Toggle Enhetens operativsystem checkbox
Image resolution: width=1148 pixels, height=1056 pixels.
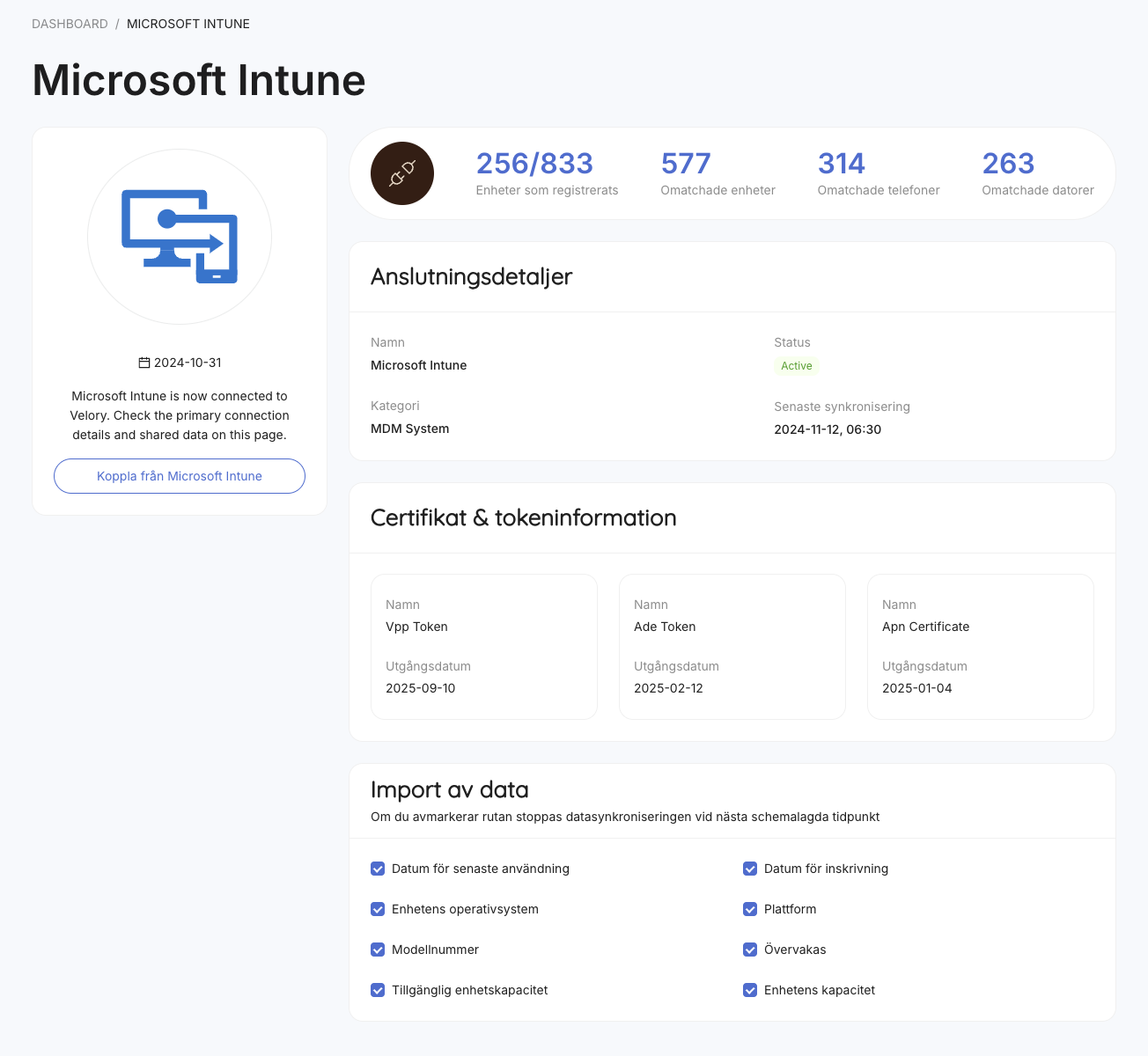[x=378, y=909]
